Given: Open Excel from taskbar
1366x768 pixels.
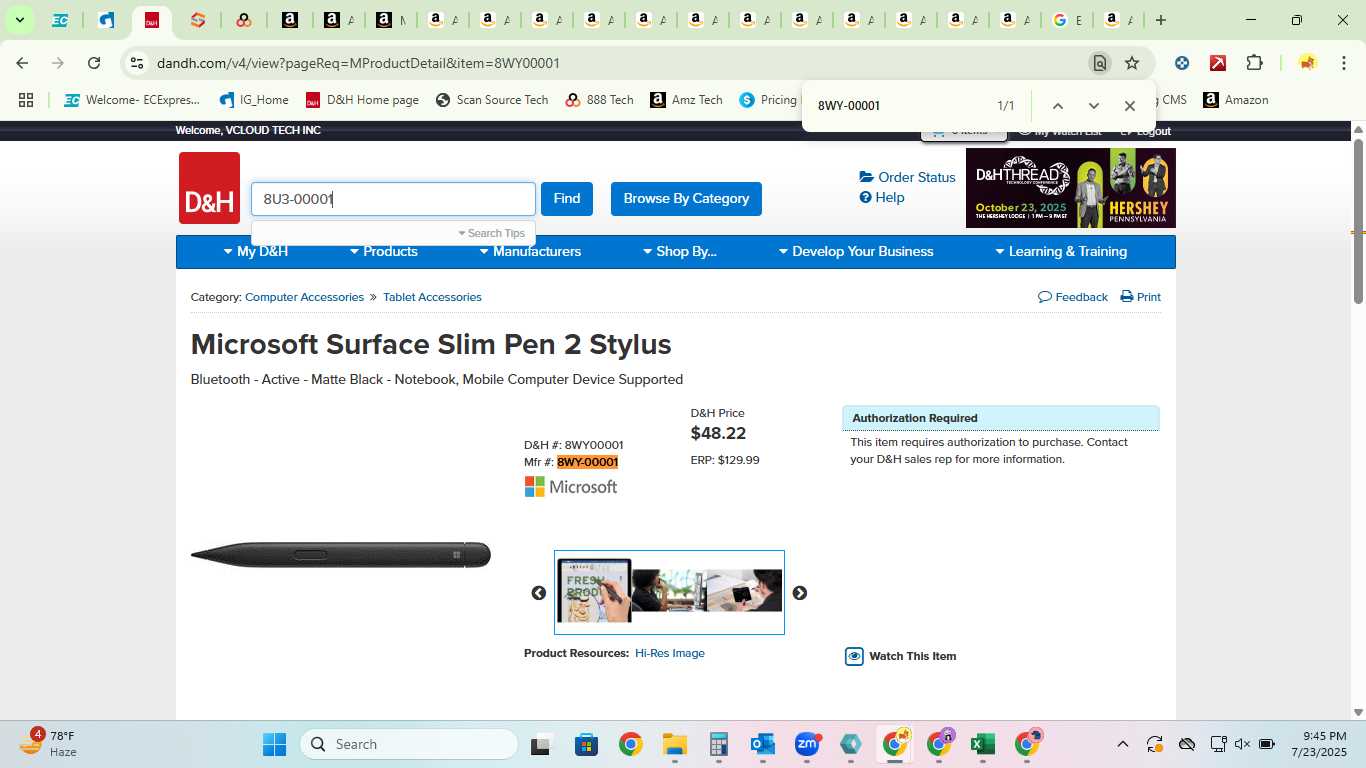Looking at the screenshot, I should coord(982,744).
